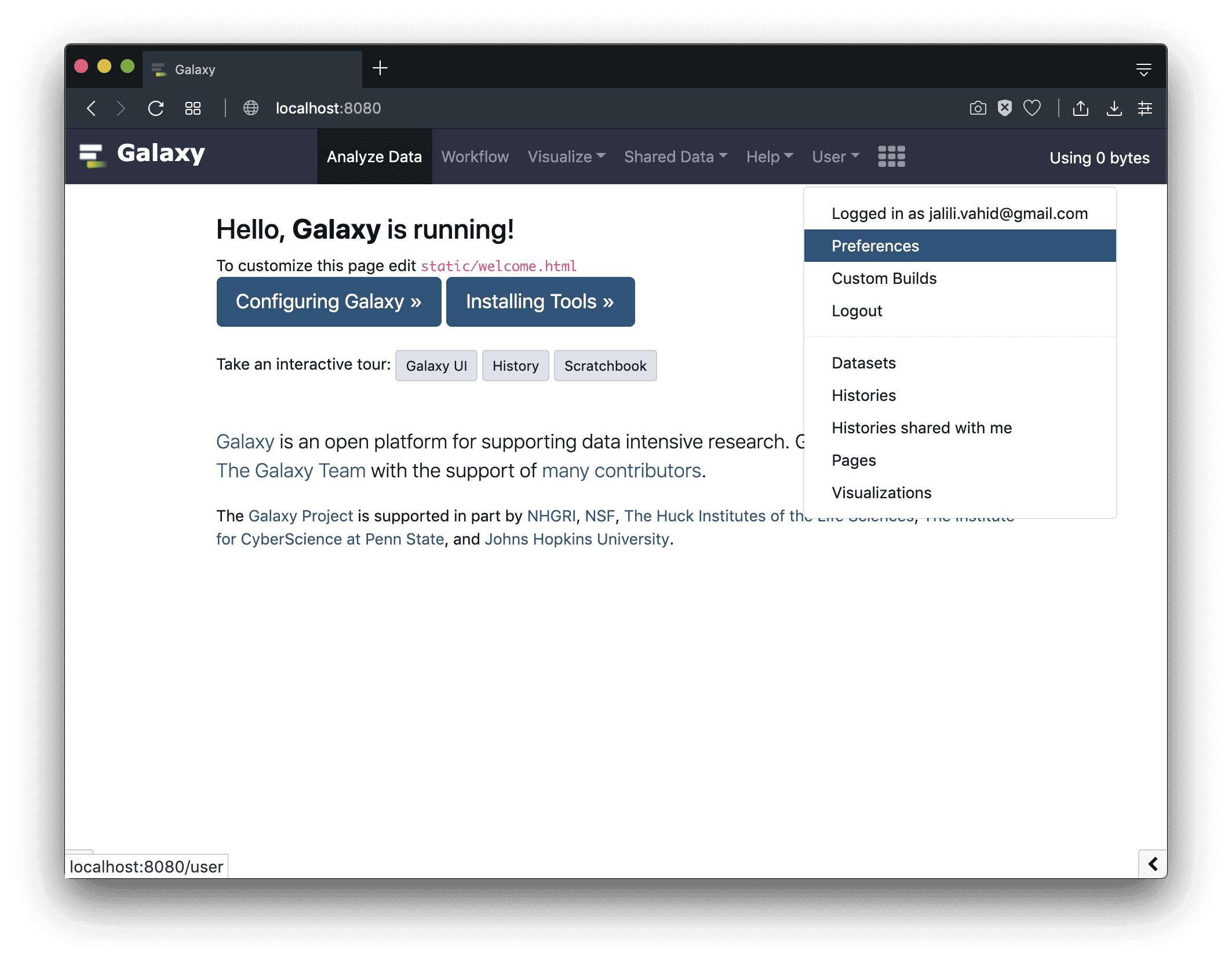1232x964 pixels.
Task: Open the browser downloads icon
Action: point(1114,108)
